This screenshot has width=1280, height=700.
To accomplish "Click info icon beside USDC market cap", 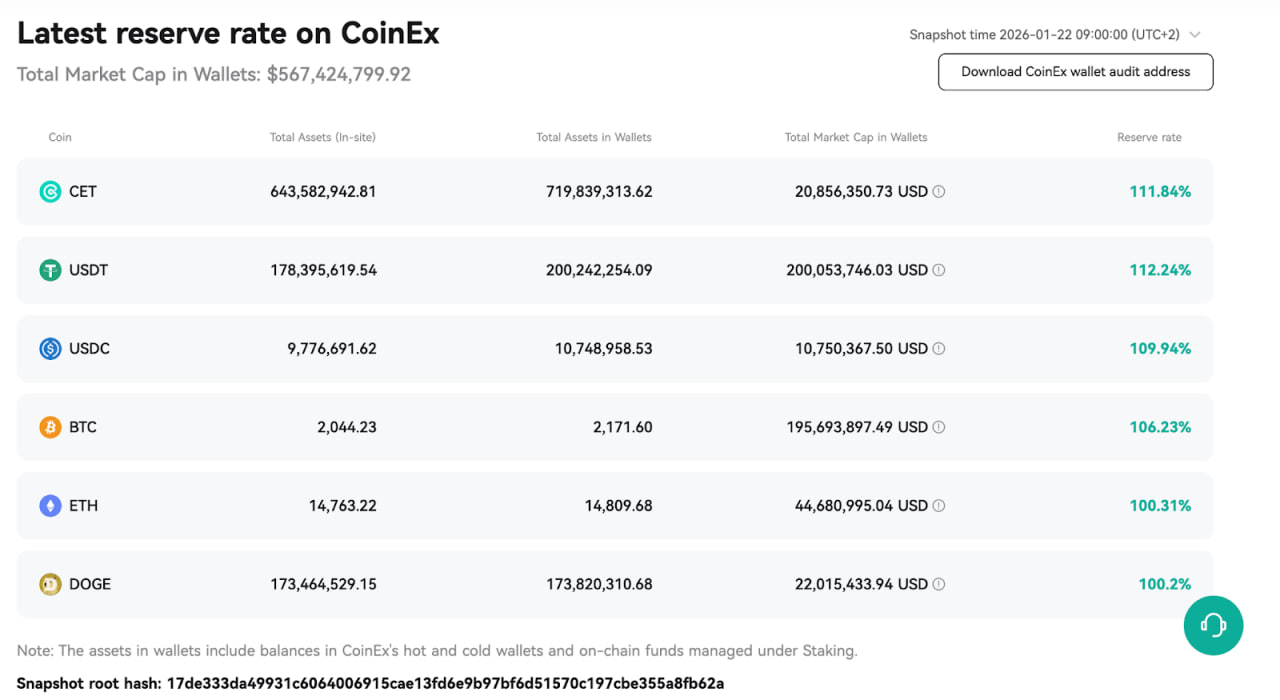I will click(939, 349).
